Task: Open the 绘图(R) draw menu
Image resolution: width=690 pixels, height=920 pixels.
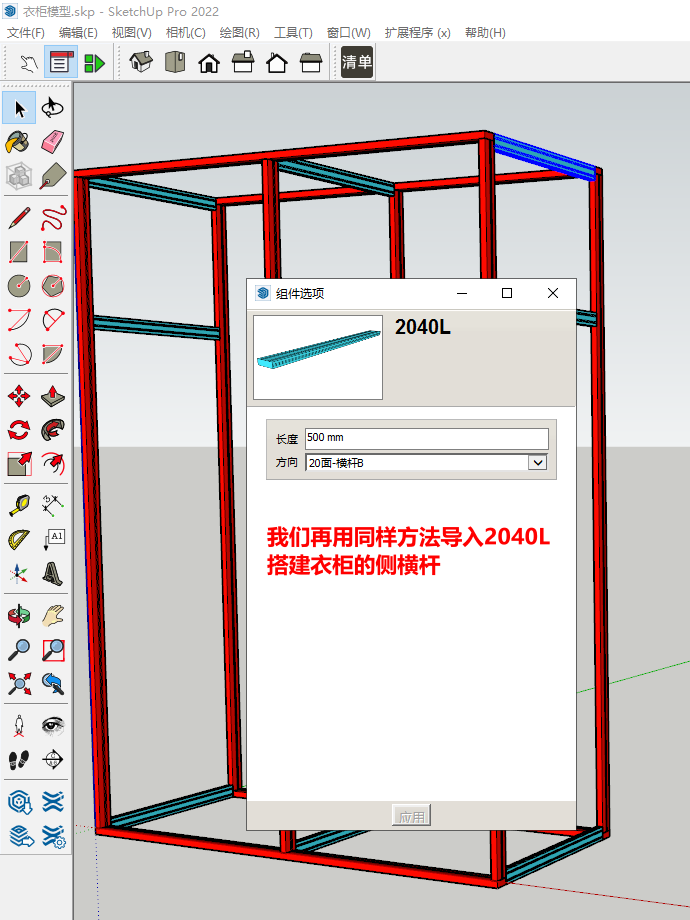Action: tap(239, 32)
